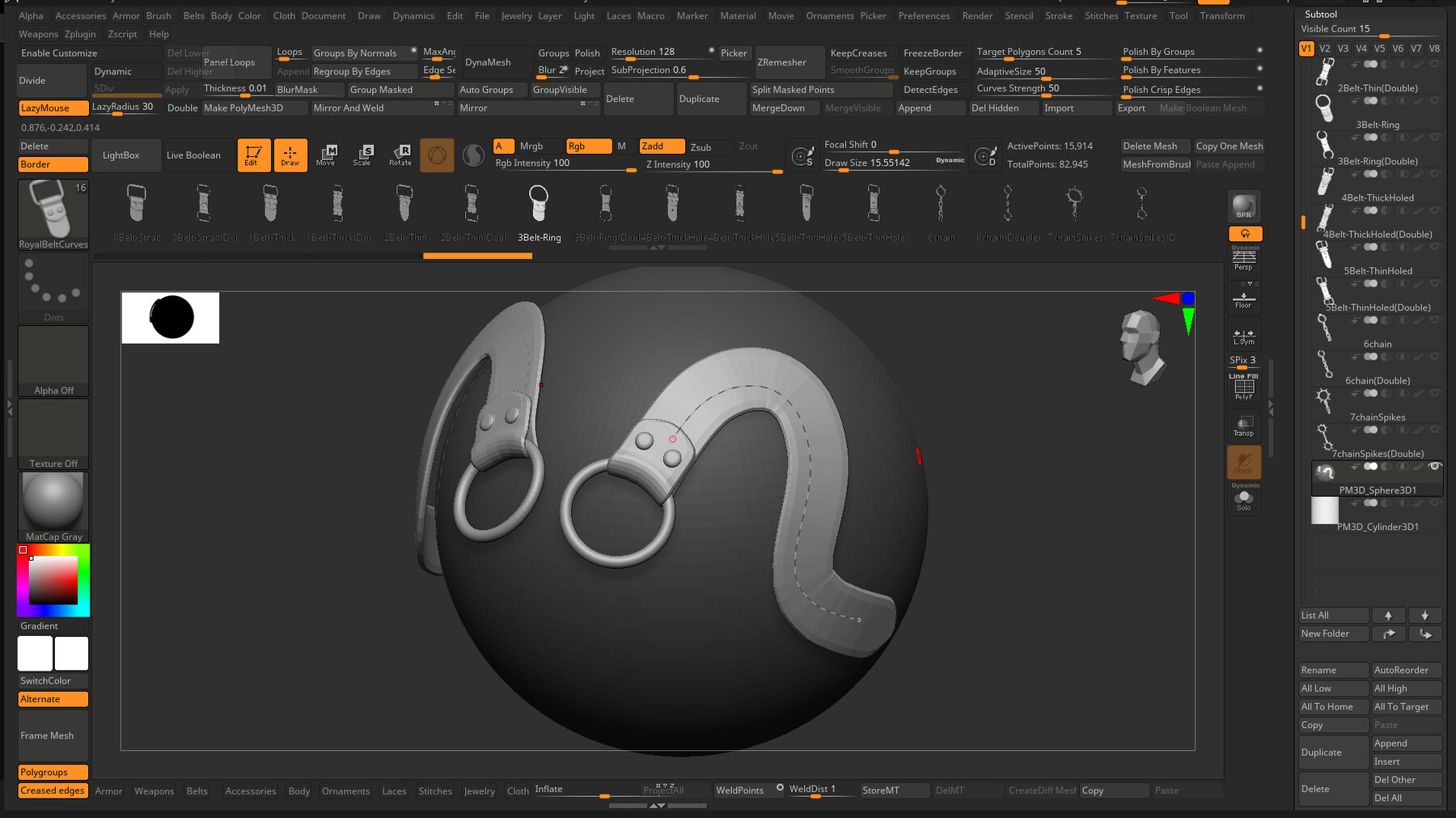Image resolution: width=1456 pixels, height=818 pixels.
Task: Expand top shelf divider arrows
Action: click(x=658, y=248)
